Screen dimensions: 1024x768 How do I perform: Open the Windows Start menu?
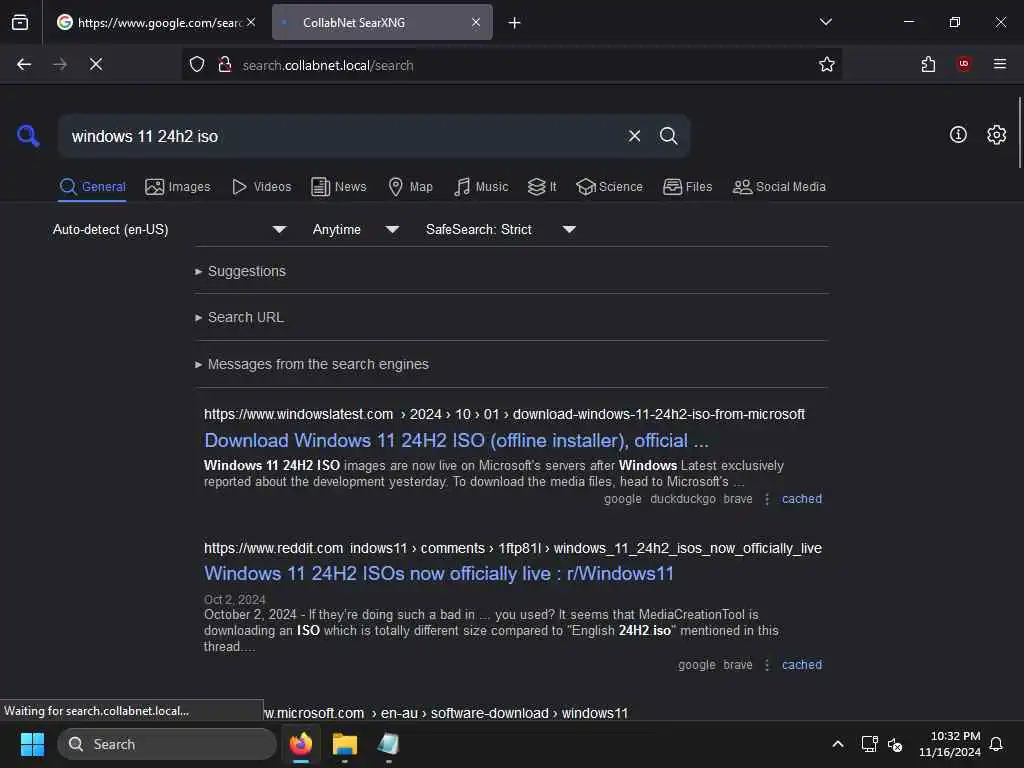coord(32,744)
